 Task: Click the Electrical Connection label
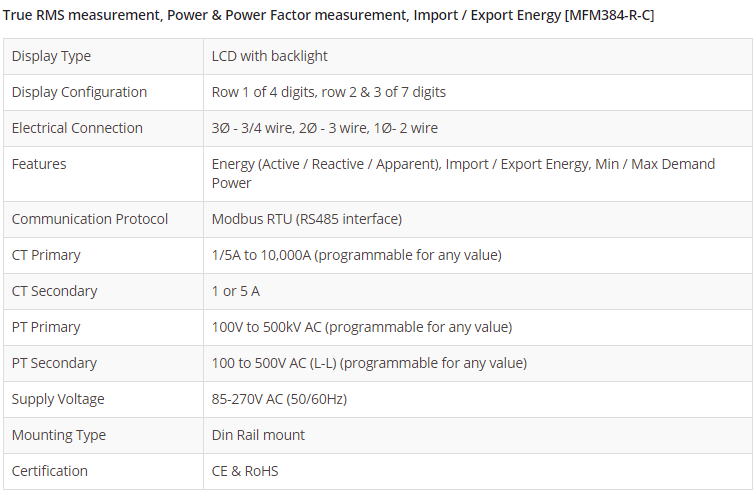tap(77, 128)
